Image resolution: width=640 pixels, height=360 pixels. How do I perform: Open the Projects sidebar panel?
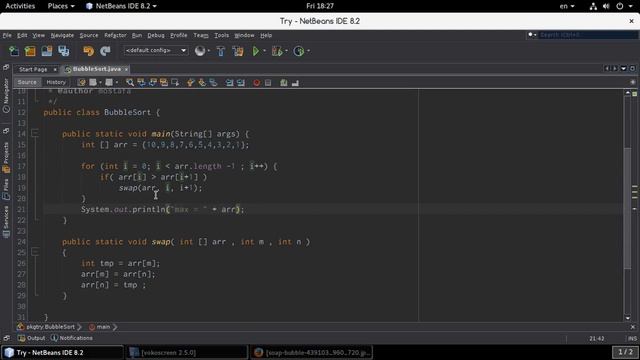point(6,157)
